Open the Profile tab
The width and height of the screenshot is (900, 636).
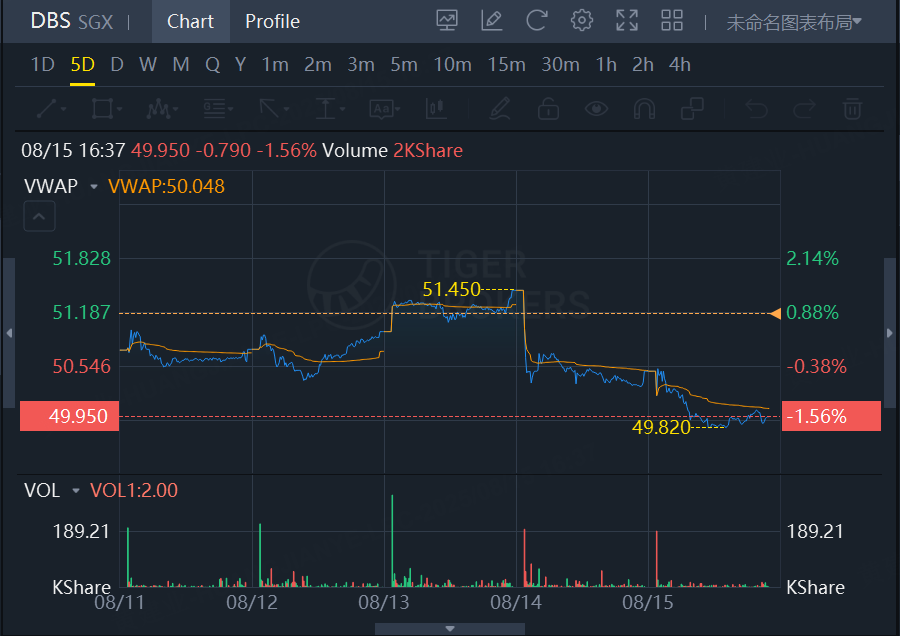coord(273,21)
